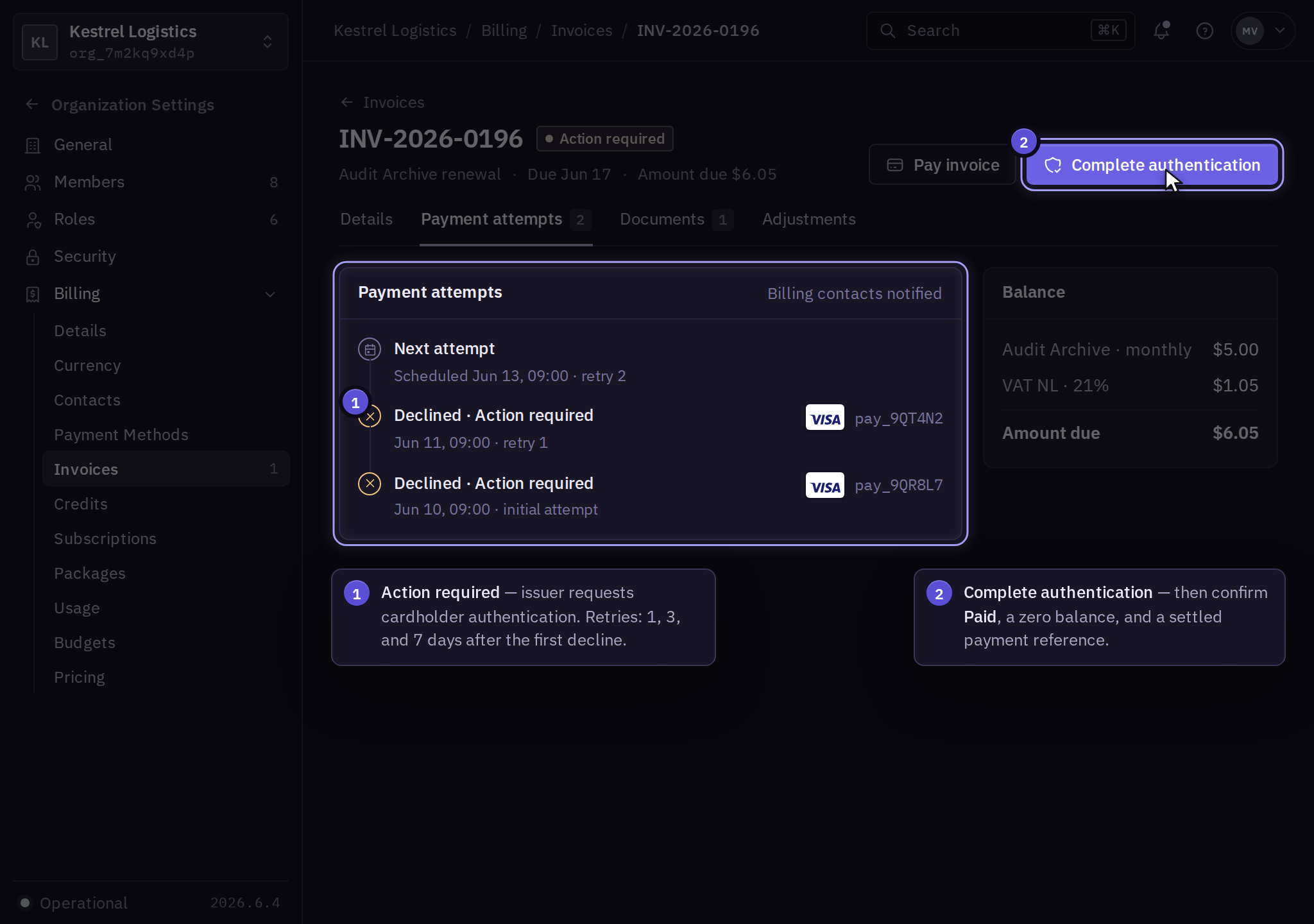Select the Payment attempts tab
The height and width of the screenshot is (924, 1314).
pos(506,219)
